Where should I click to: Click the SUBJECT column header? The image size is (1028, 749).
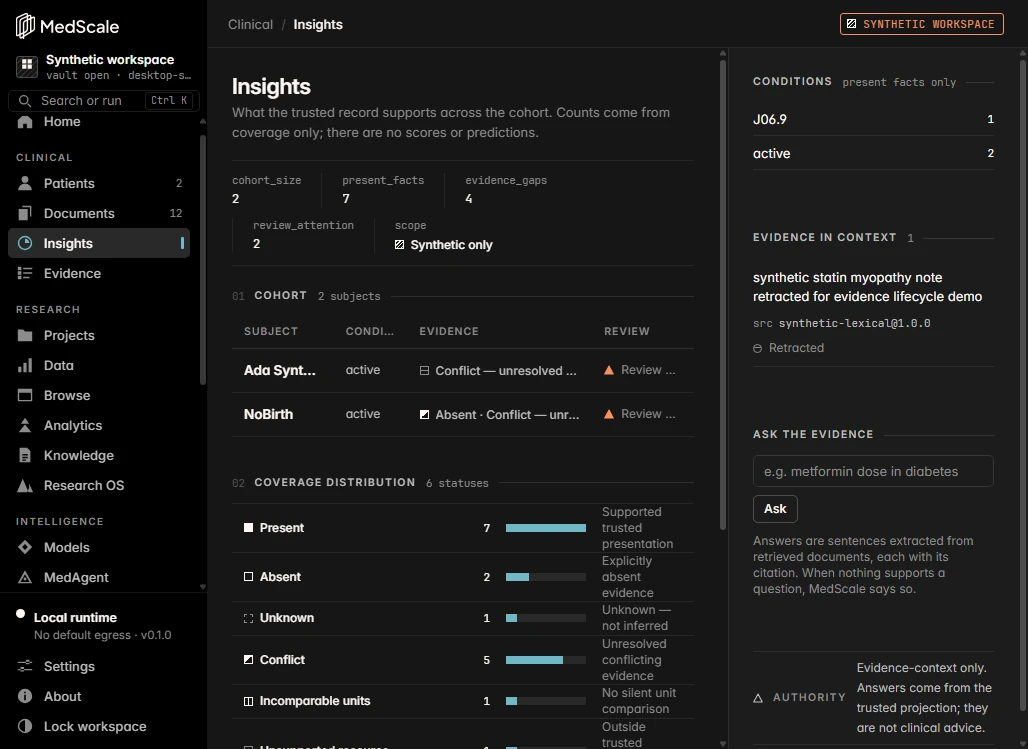tap(271, 331)
